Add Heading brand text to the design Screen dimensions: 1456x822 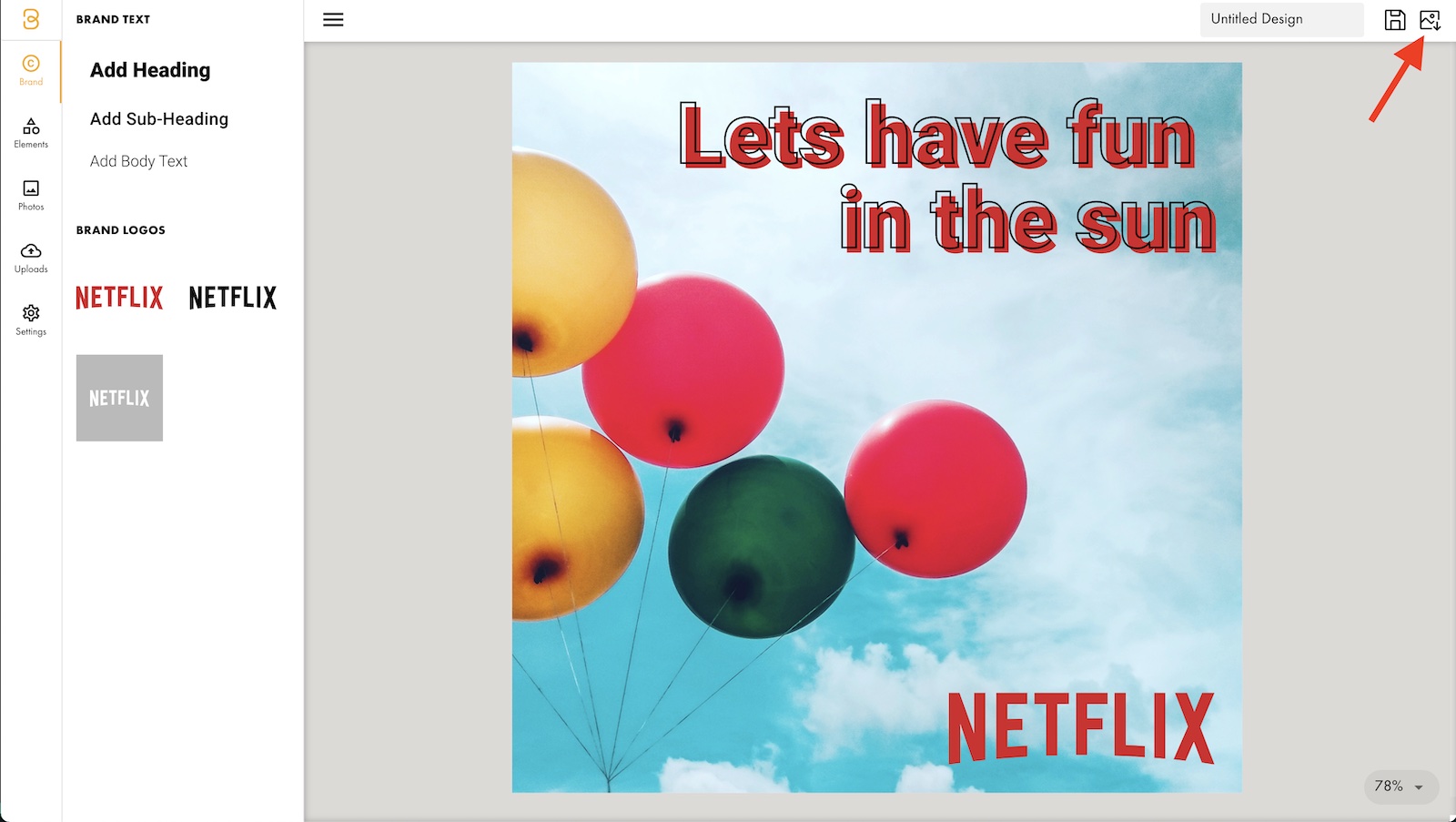pyautogui.click(x=150, y=70)
